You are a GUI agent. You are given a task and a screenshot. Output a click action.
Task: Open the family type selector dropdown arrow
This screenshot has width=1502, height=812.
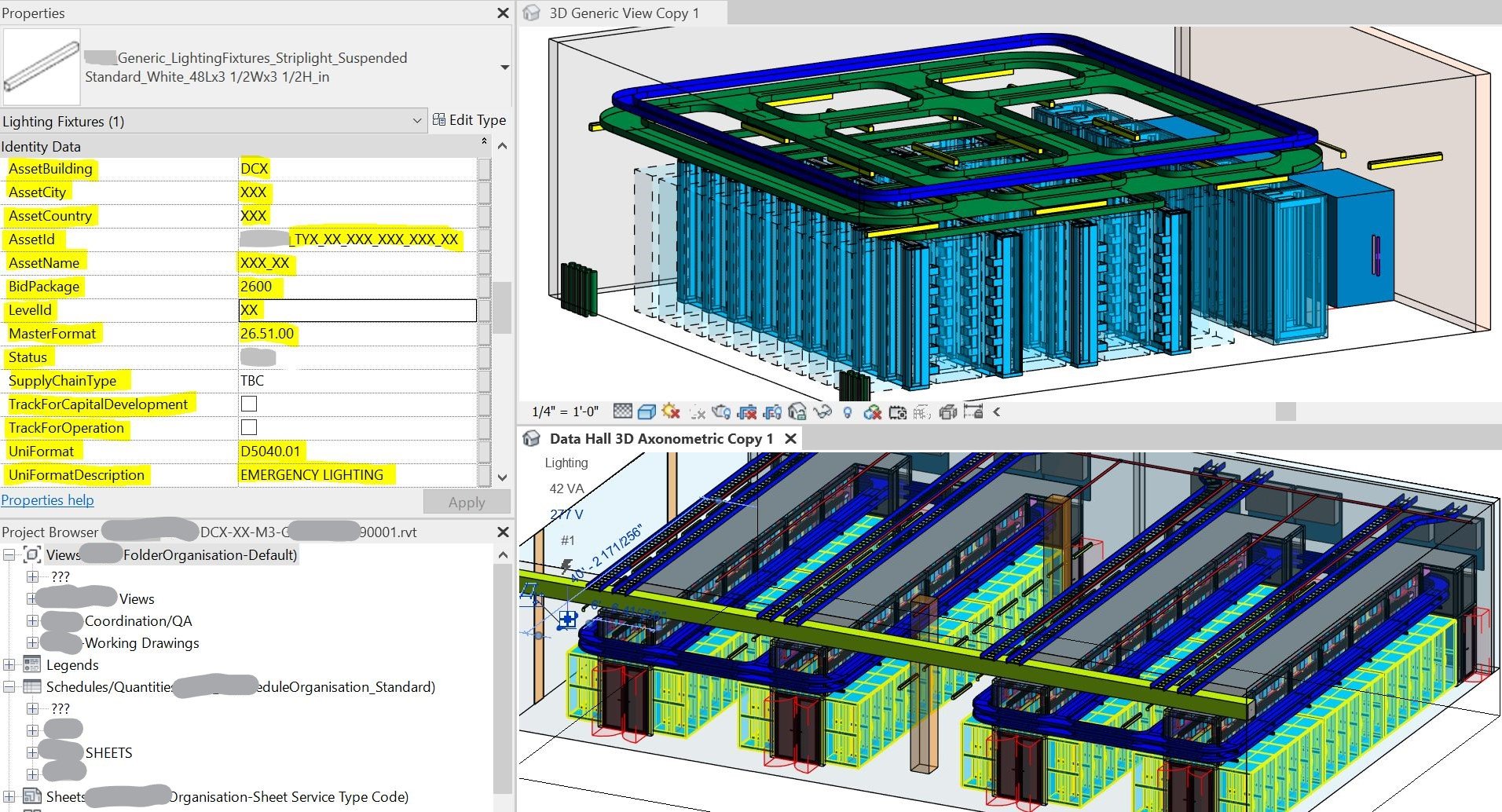[x=504, y=68]
